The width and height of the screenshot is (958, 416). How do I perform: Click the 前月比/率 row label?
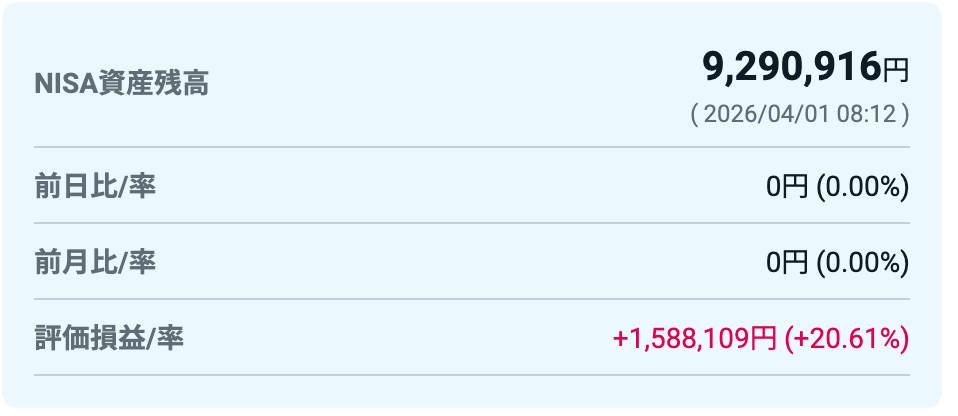(95, 262)
